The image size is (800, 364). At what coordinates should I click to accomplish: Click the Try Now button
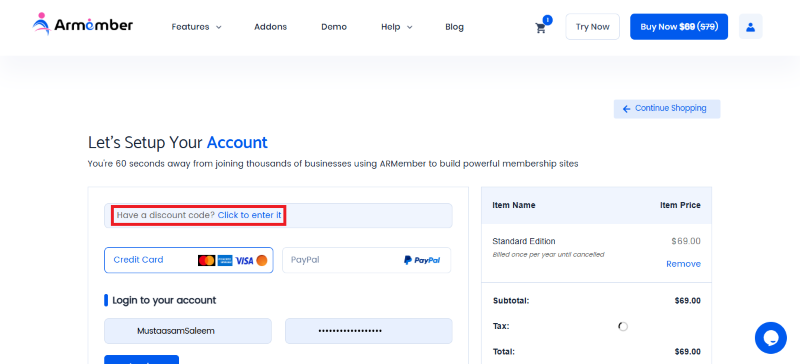pos(592,27)
